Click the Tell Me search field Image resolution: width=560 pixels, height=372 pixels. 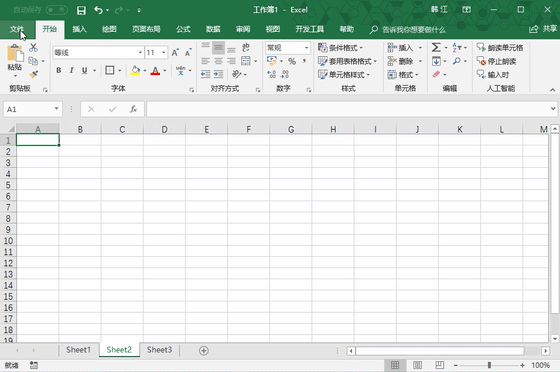(408, 30)
